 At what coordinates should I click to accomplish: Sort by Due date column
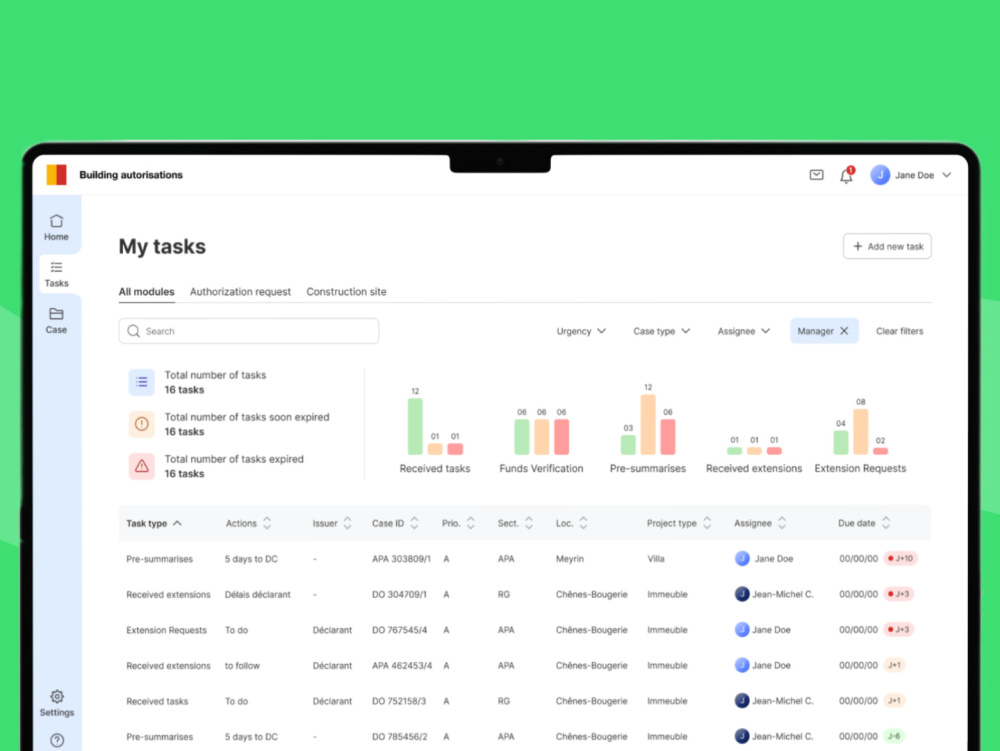pyautogui.click(x=864, y=523)
